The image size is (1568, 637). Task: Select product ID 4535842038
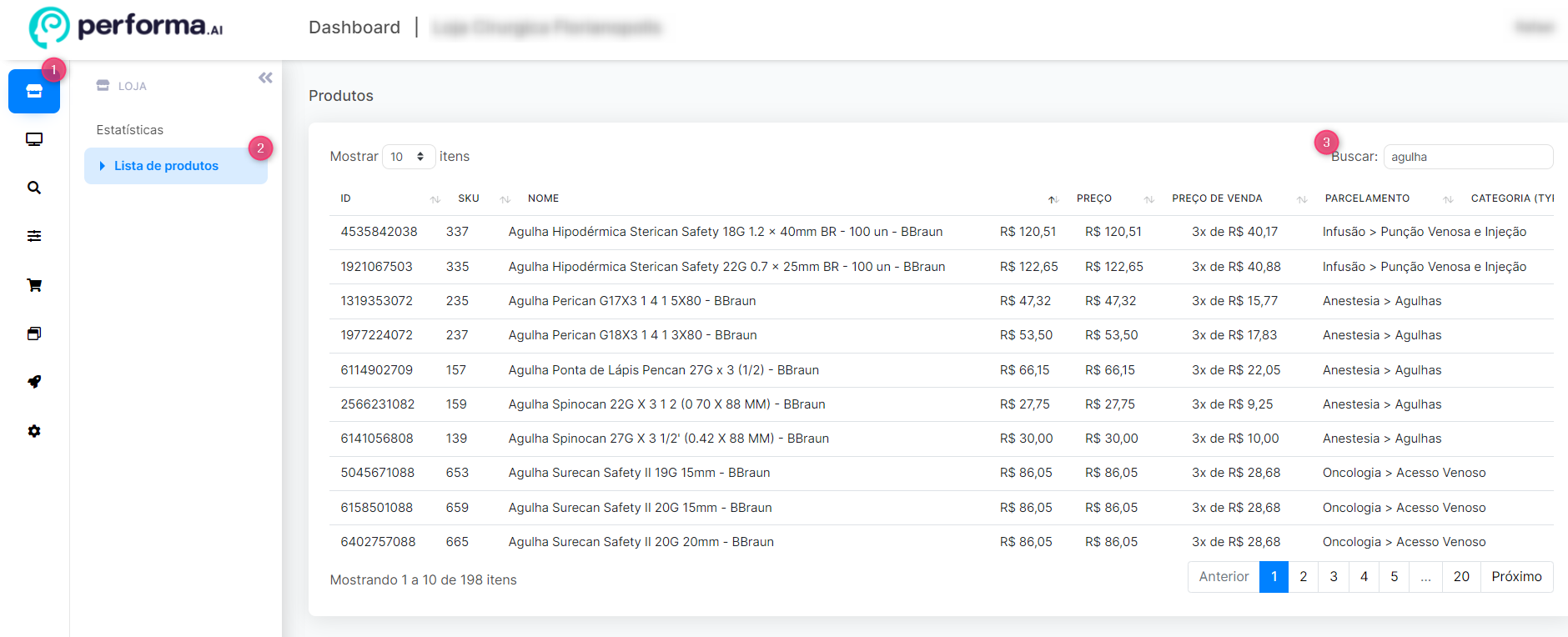[x=379, y=232]
